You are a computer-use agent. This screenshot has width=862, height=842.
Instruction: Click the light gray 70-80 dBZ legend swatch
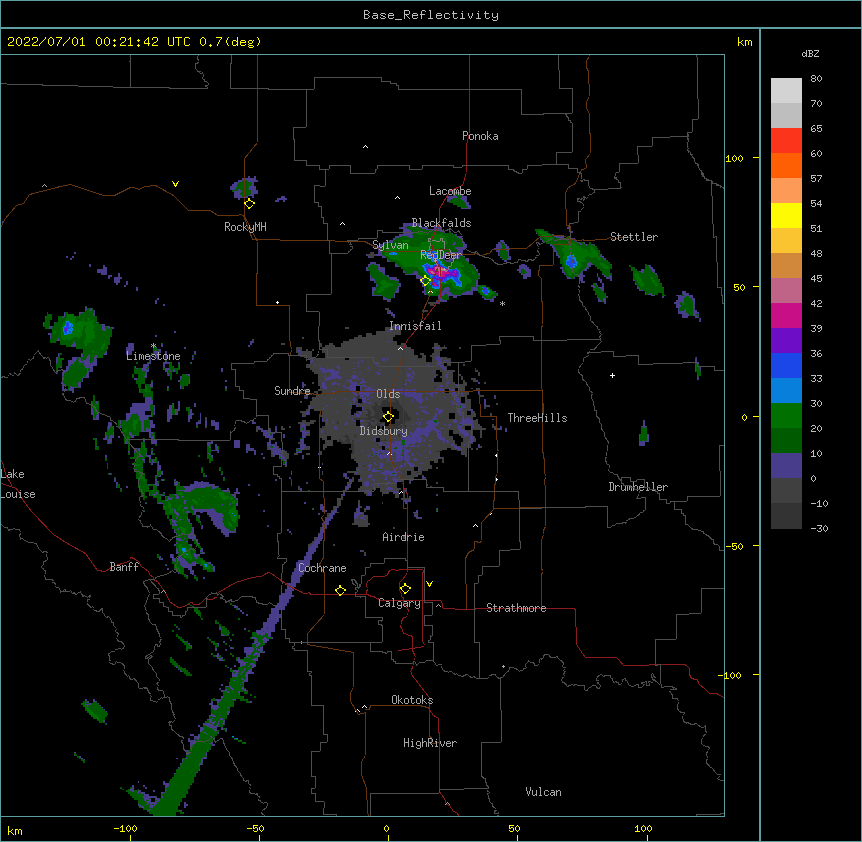click(x=786, y=91)
